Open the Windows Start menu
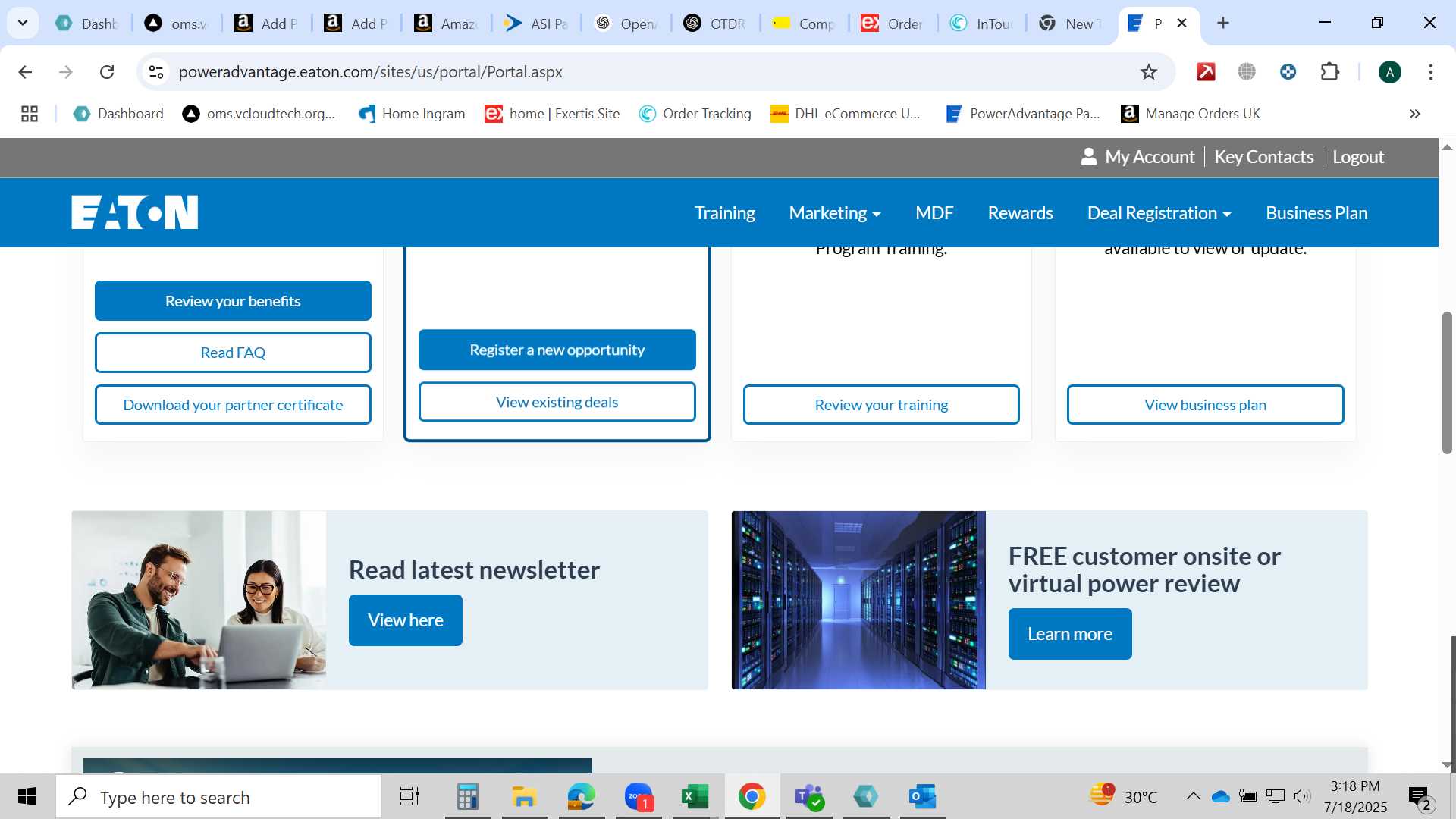This screenshot has width=1456, height=819. [27, 797]
